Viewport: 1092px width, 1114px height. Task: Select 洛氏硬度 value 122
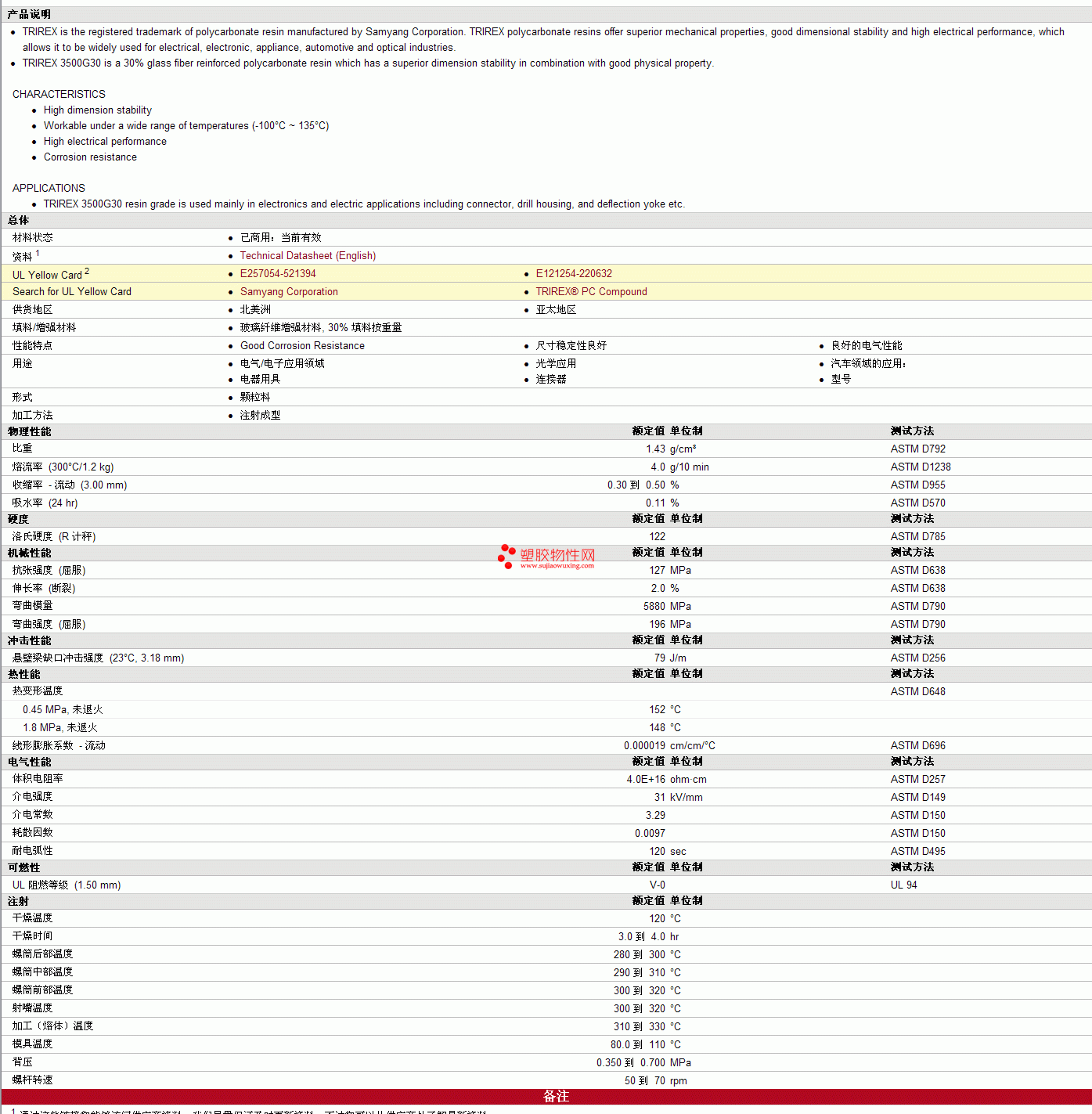click(x=657, y=537)
